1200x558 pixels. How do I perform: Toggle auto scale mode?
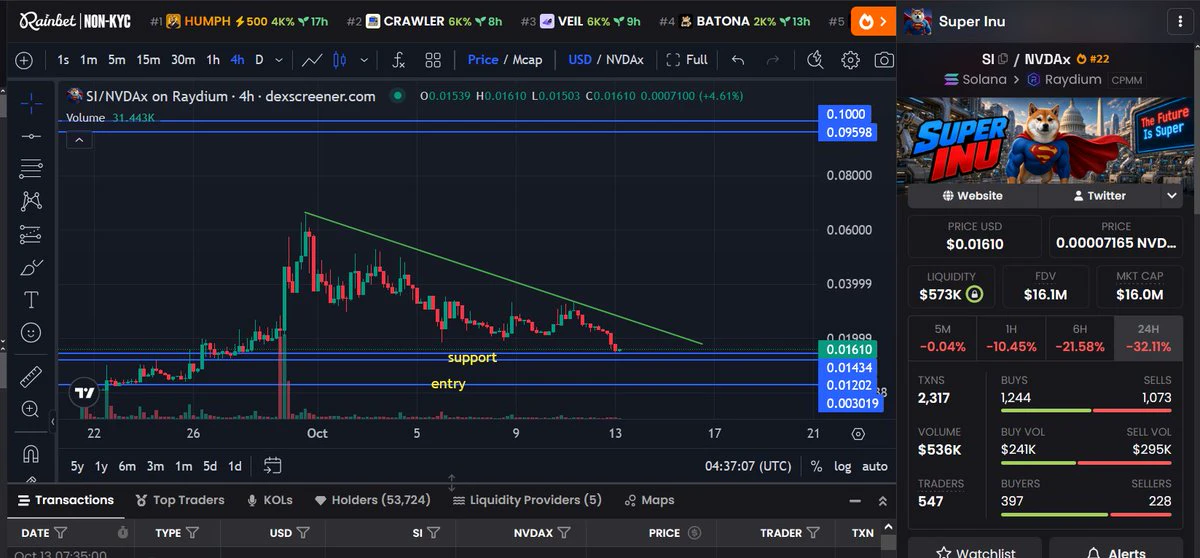pyautogui.click(x=875, y=466)
